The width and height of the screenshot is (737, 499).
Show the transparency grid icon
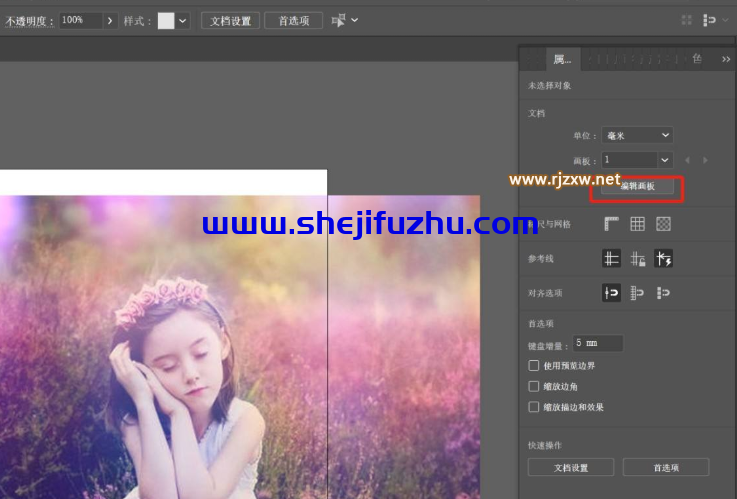click(x=663, y=224)
